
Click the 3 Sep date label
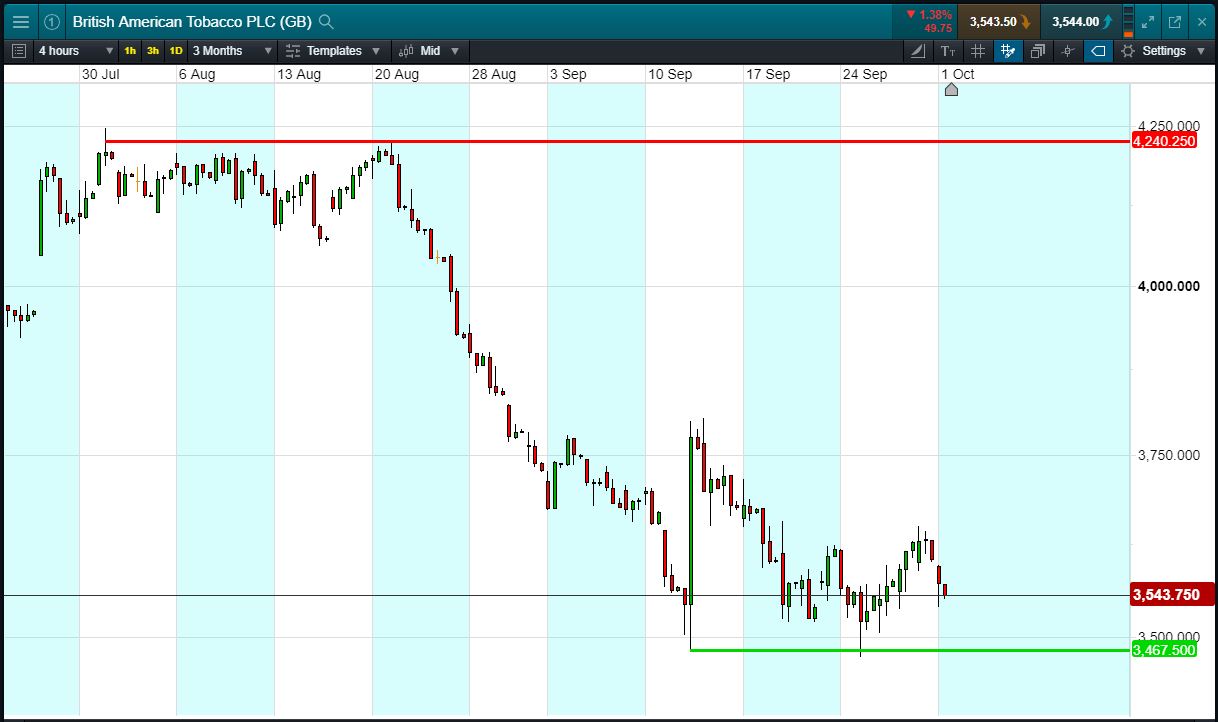(568, 74)
